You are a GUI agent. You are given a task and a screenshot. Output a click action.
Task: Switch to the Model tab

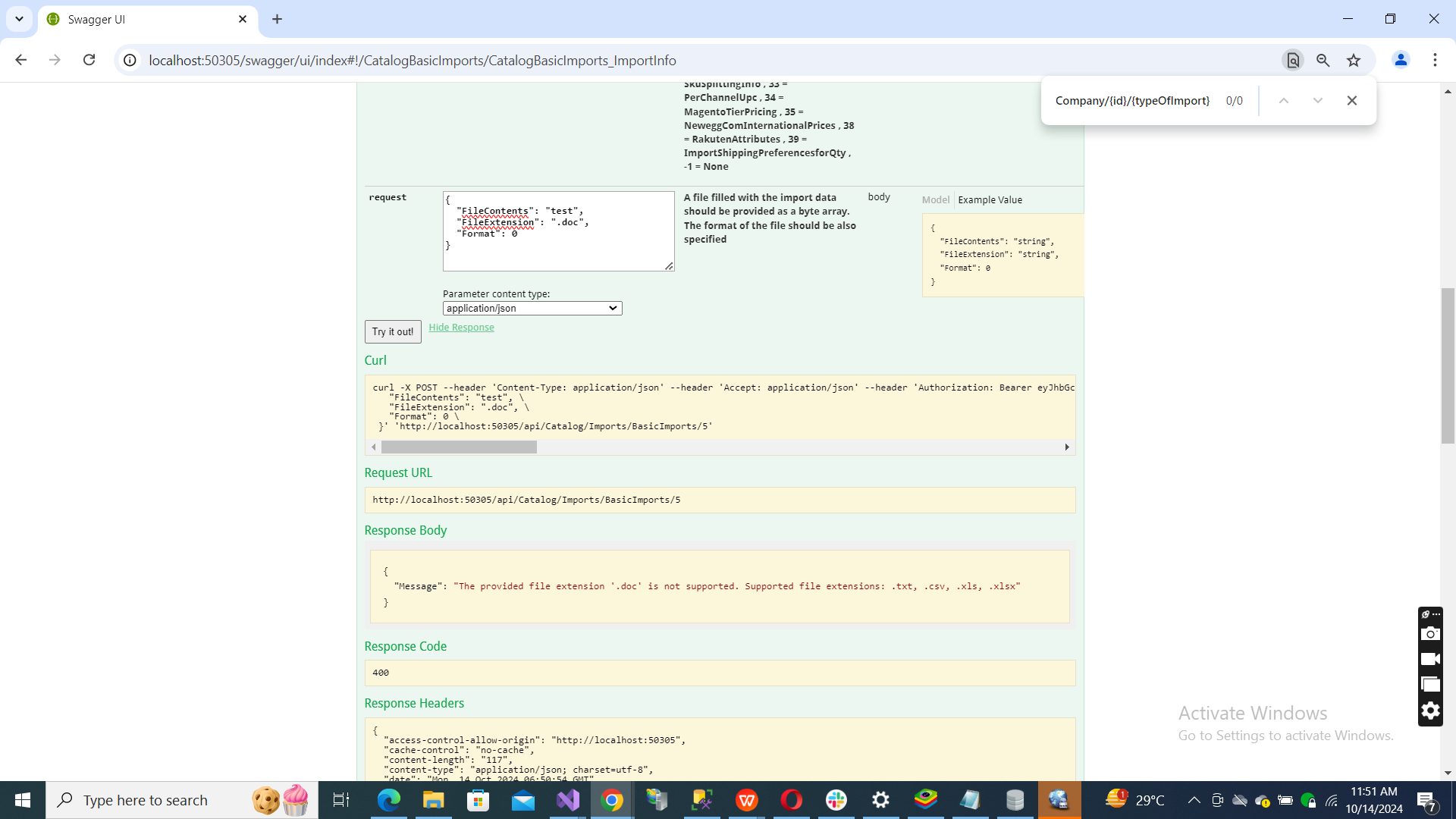pos(935,200)
